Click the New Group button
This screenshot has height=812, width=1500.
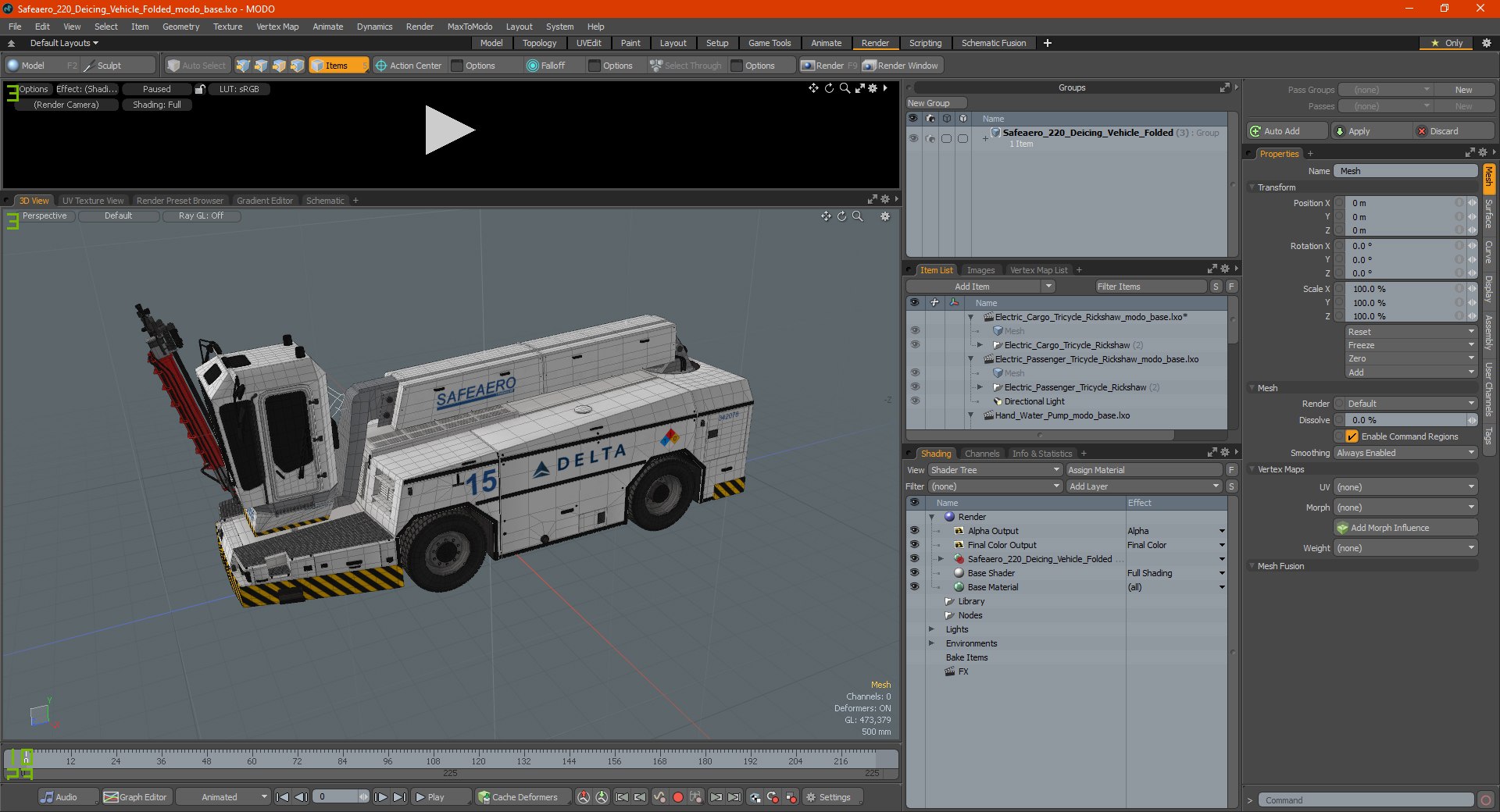pyautogui.click(x=935, y=103)
